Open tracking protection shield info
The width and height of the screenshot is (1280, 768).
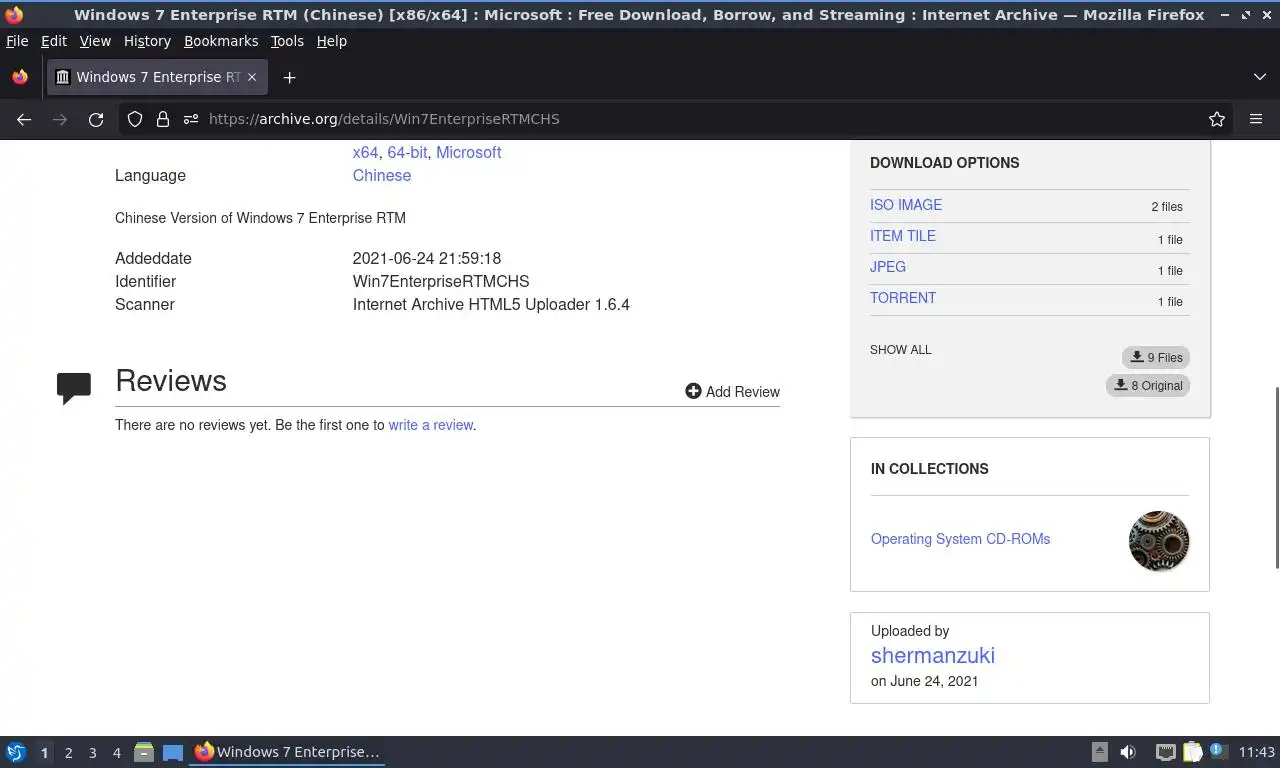(x=135, y=119)
